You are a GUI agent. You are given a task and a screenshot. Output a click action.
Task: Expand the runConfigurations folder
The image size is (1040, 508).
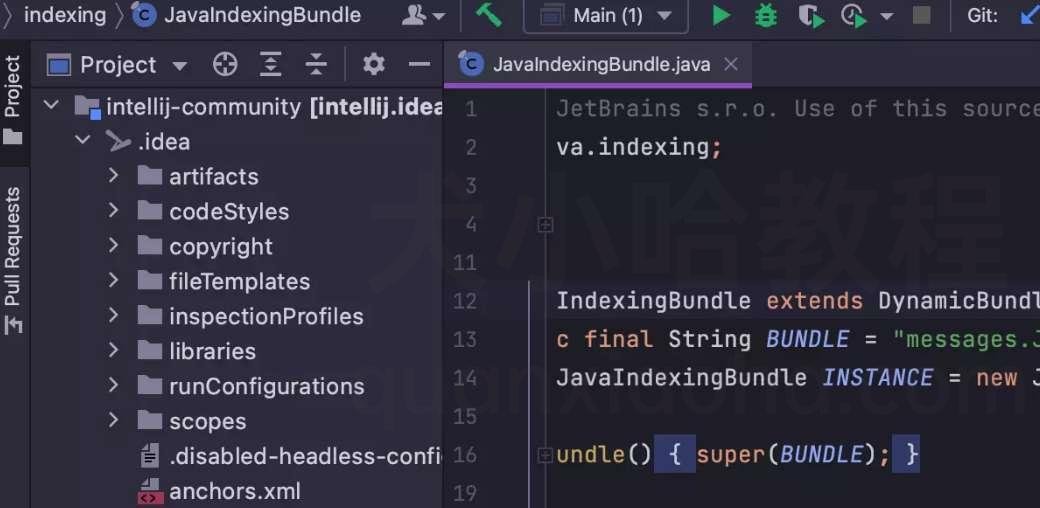coord(113,385)
